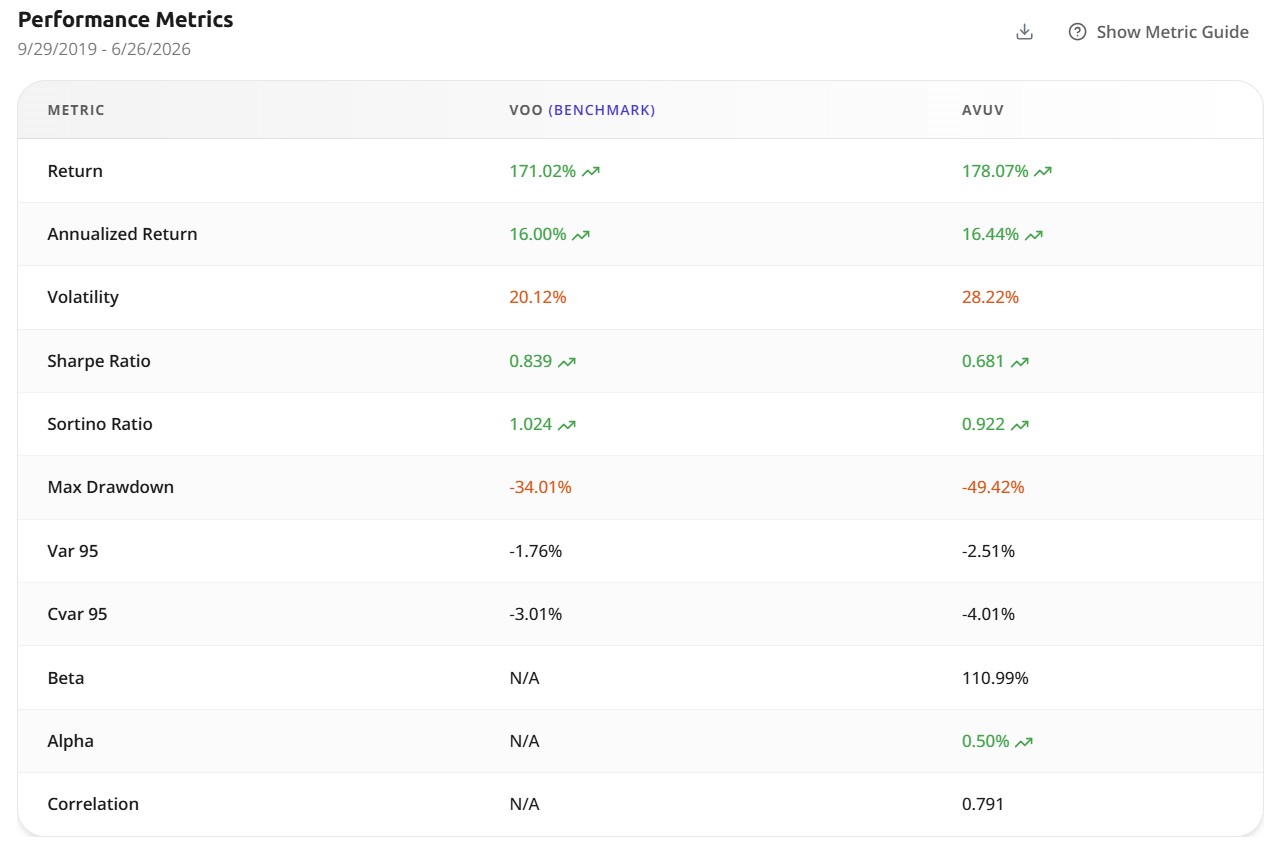This screenshot has width=1276, height=849.
Task: Click the AVUV column header
Action: pyautogui.click(x=983, y=110)
